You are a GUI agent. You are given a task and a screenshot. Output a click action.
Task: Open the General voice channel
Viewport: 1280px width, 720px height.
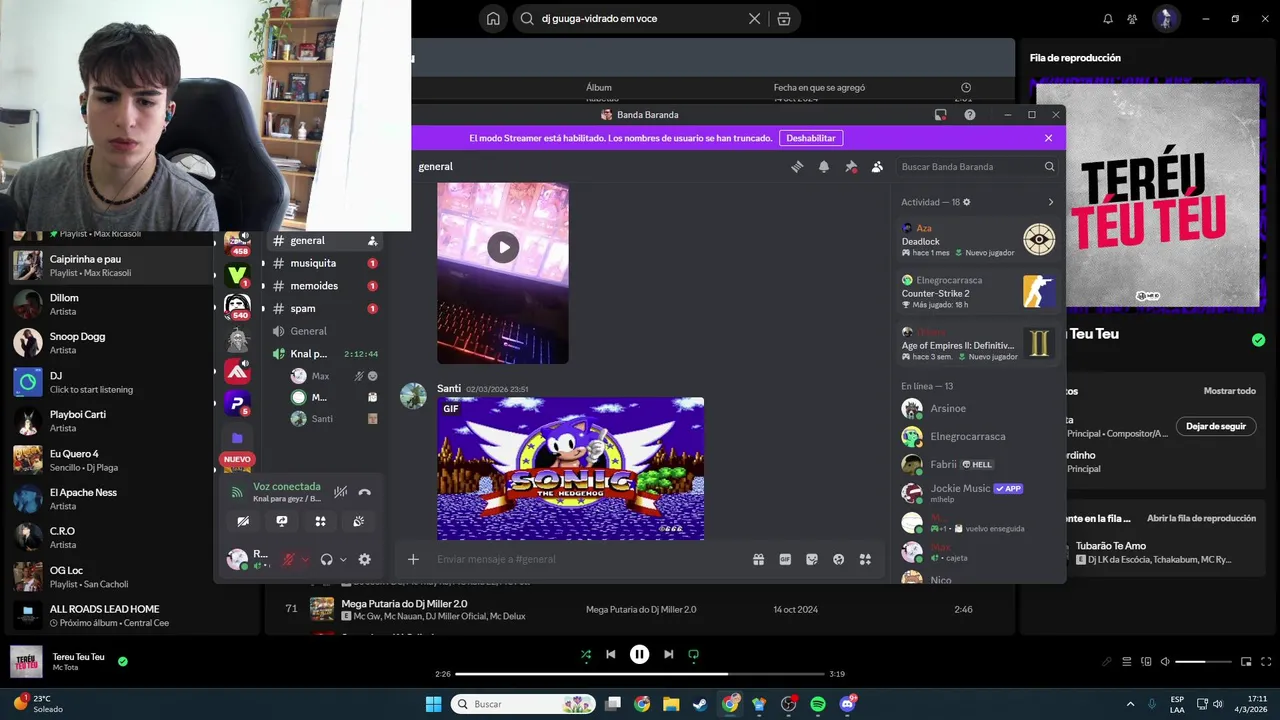pos(324,331)
